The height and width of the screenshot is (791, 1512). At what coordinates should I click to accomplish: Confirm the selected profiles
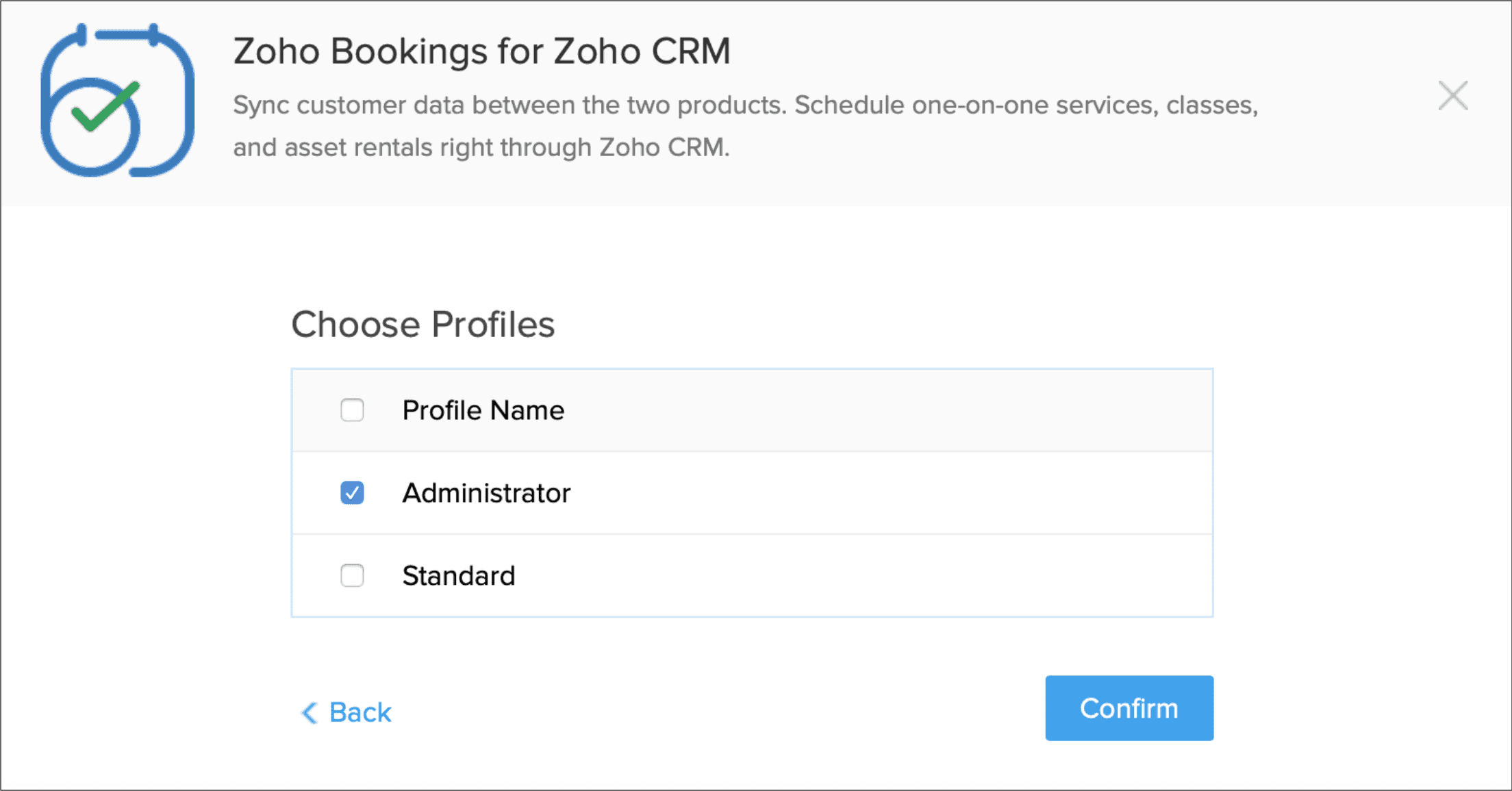tap(1129, 708)
